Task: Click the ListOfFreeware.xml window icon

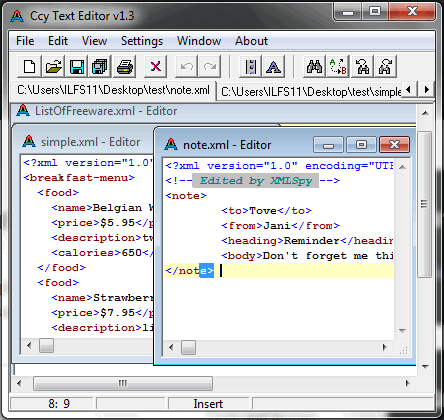Action: coord(23,111)
